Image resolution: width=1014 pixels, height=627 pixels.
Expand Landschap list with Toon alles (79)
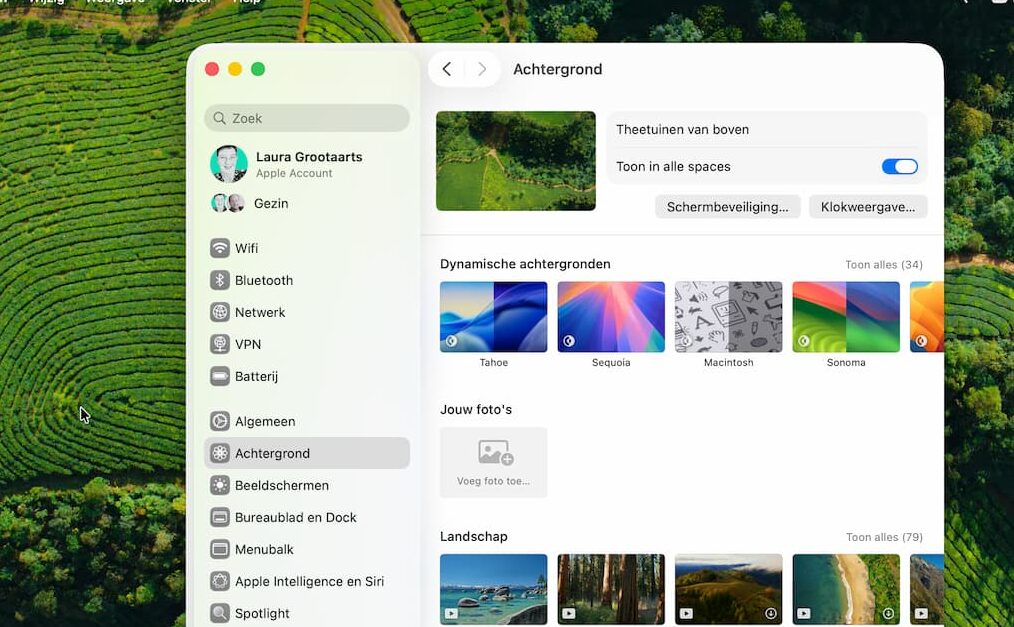(x=883, y=537)
